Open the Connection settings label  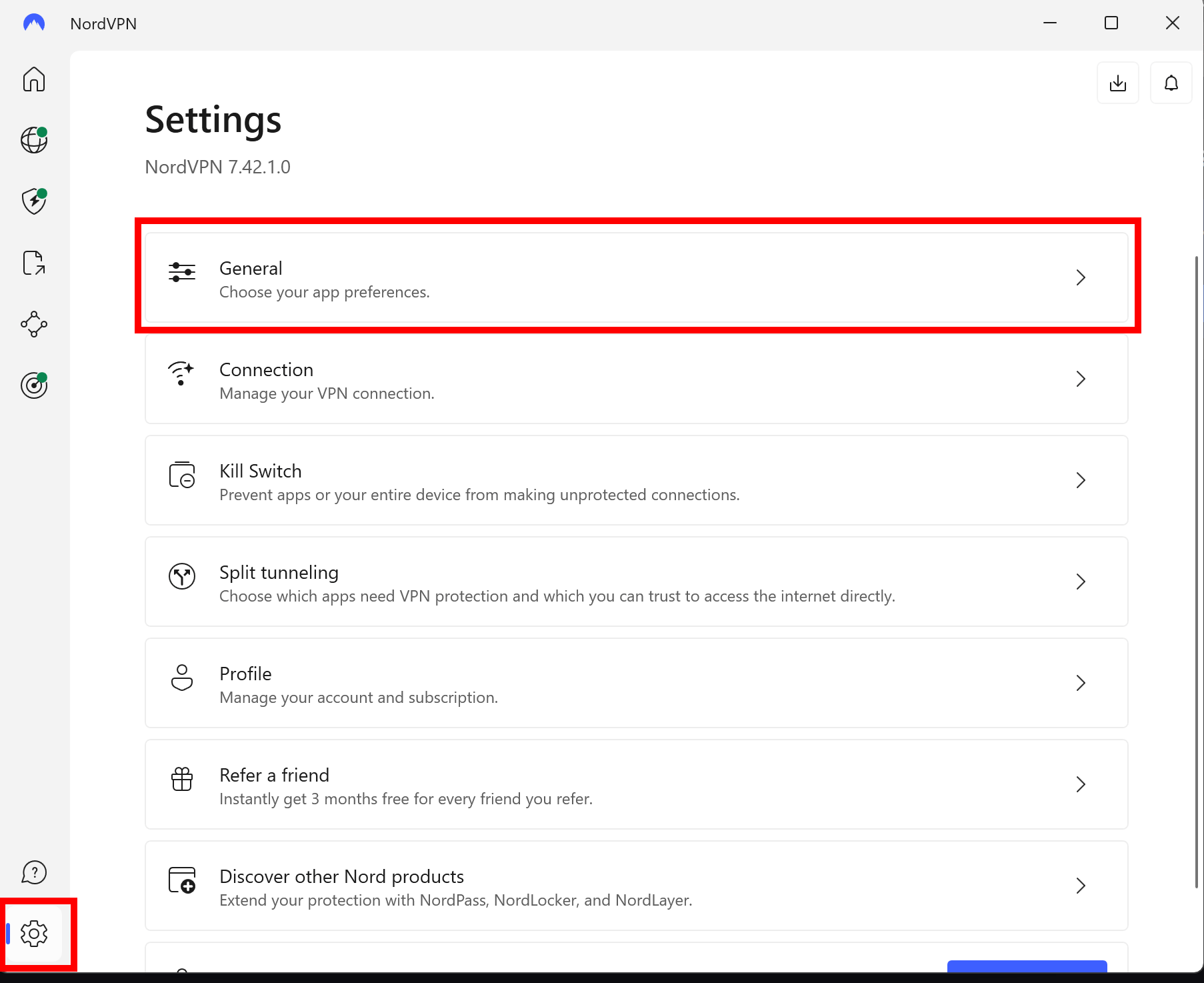(266, 369)
